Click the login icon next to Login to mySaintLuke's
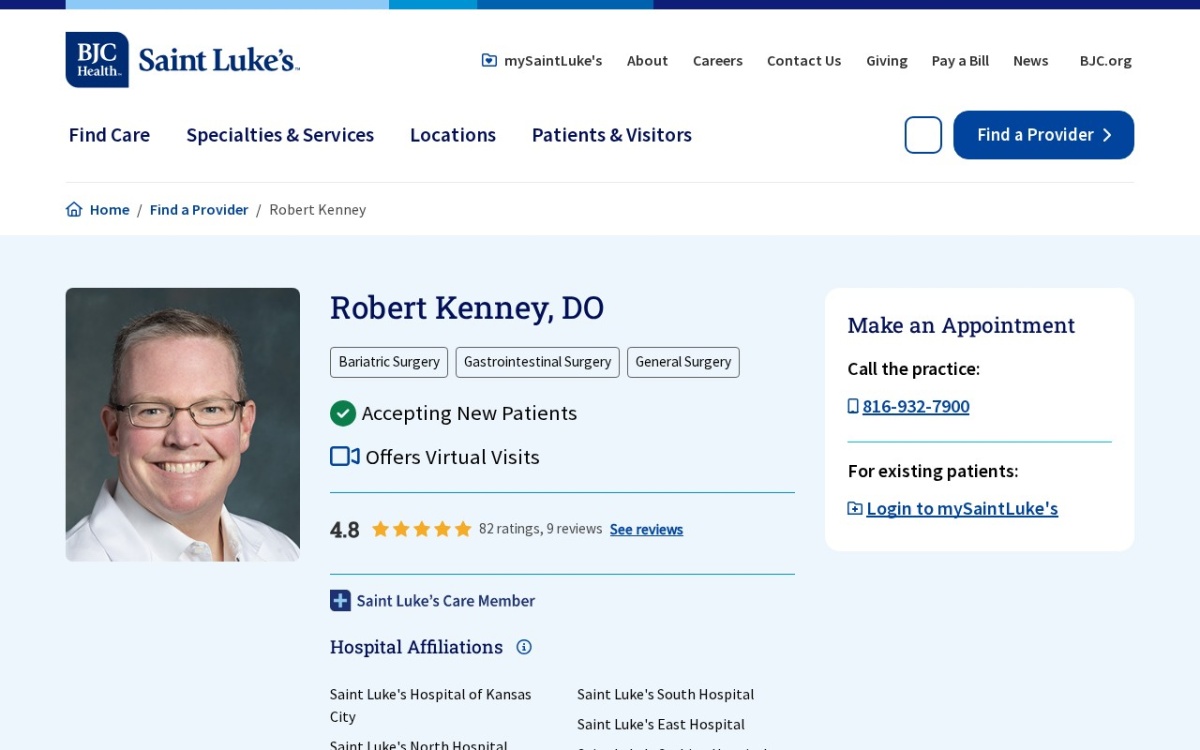 coord(855,508)
